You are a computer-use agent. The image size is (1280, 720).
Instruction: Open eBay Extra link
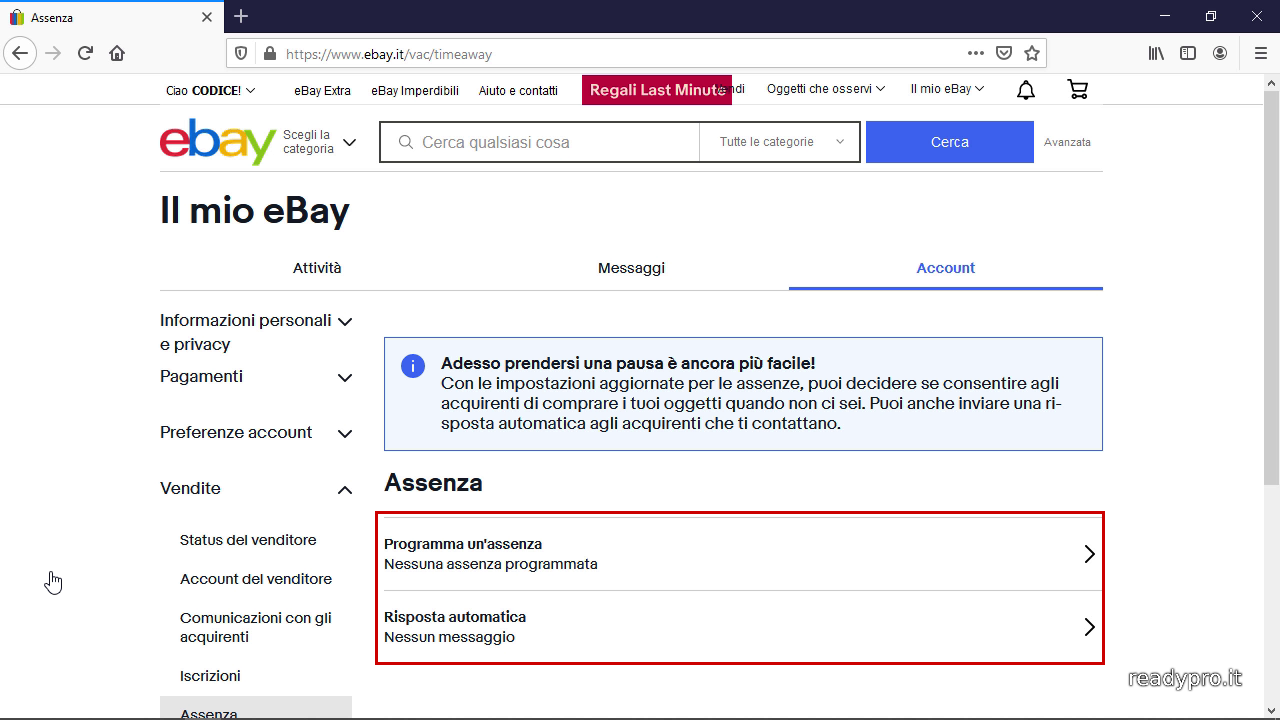click(x=322, y=91)
